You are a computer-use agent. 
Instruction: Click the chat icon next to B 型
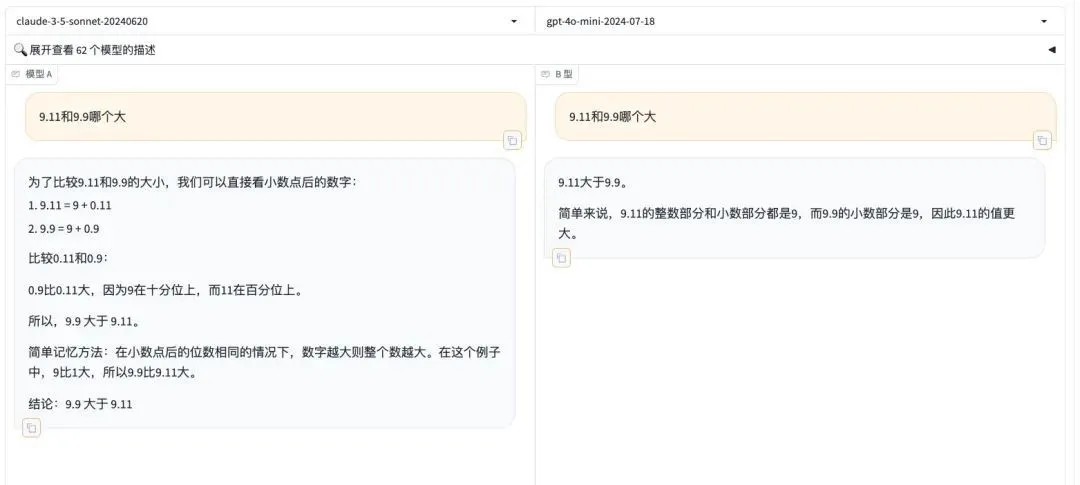(546, 74)
